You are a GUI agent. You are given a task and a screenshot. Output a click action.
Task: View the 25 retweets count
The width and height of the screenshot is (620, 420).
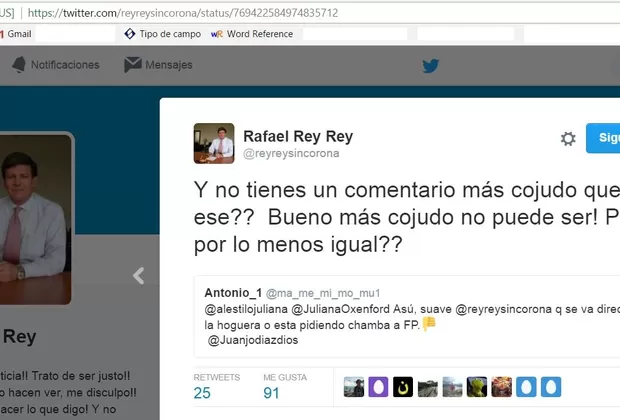pyautogui.click(x=202, y=393)
